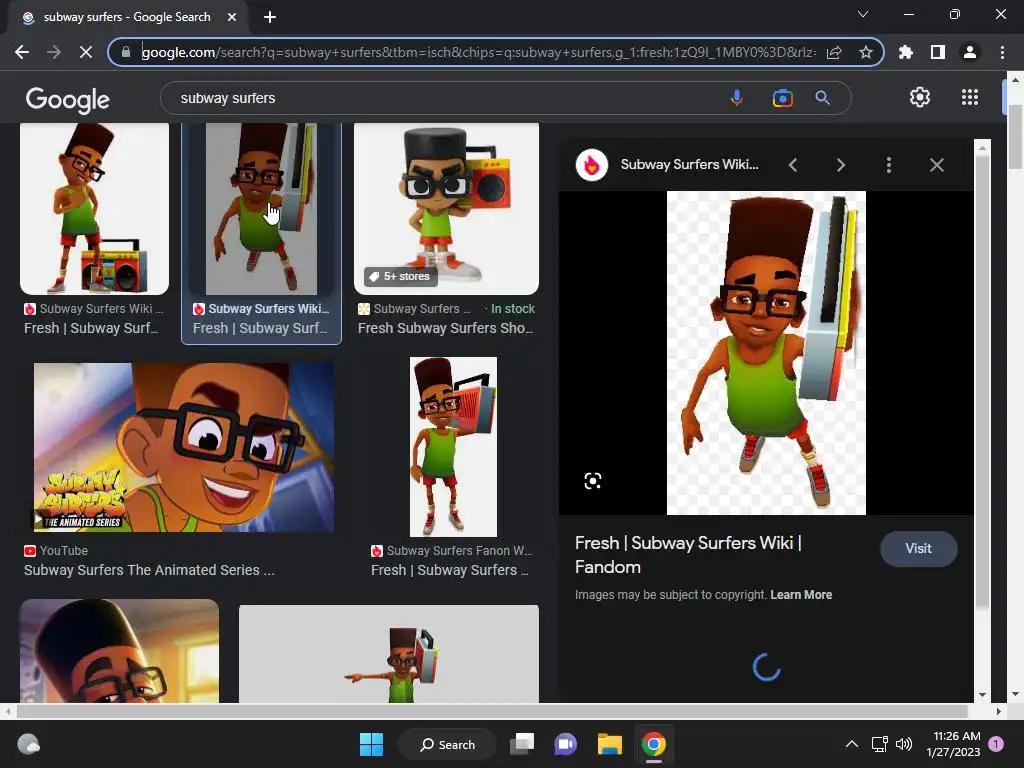The width and height of the screenshot is (1024, 768).
Task: Open preview panel more options menu
Action: tap(888, 165)
